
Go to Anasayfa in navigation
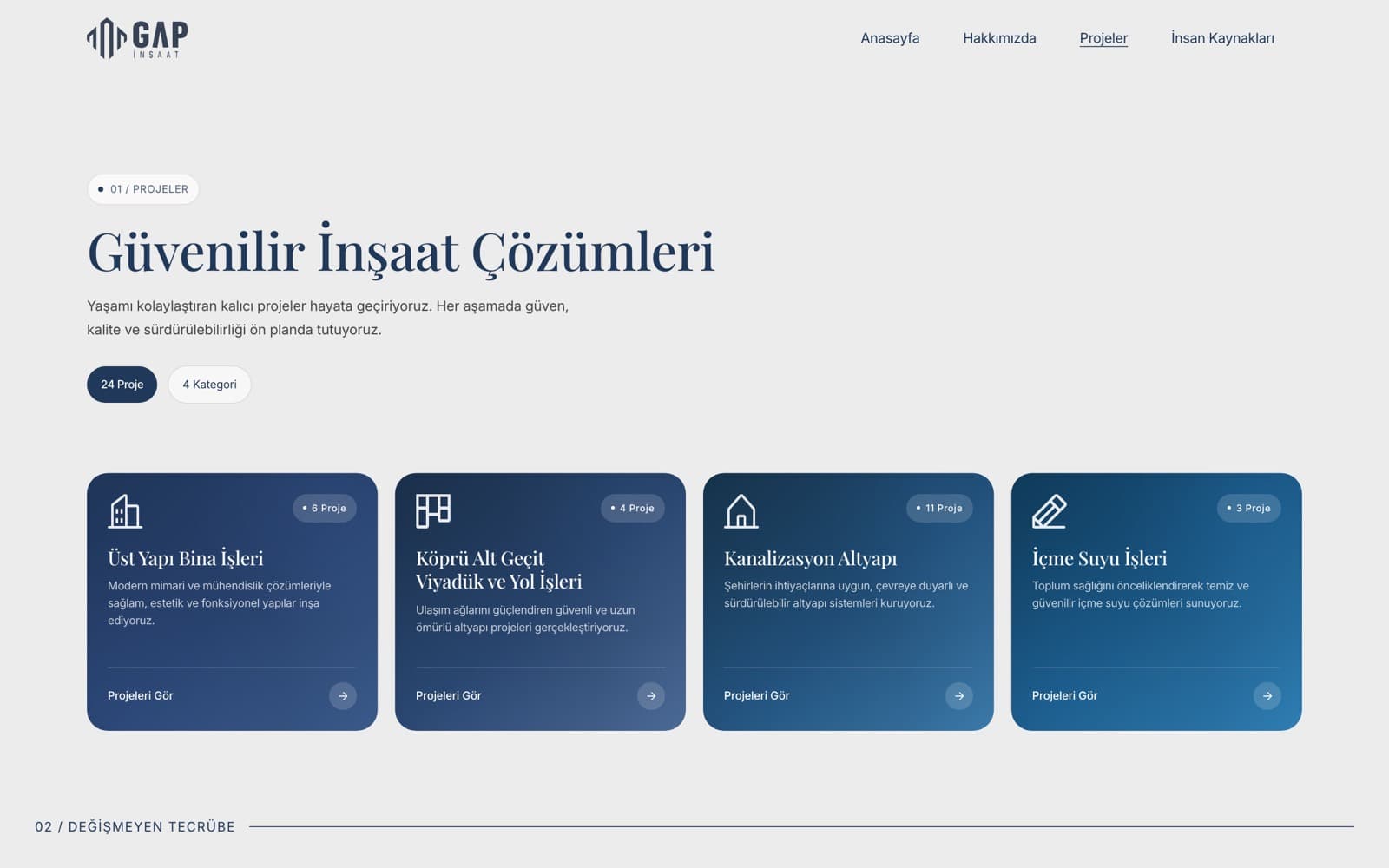point(890,38)
